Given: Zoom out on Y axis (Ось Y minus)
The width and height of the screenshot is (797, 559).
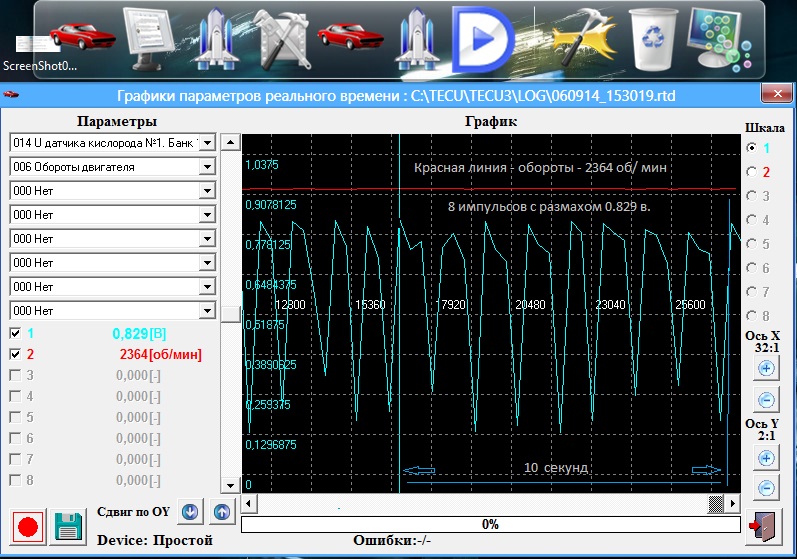Looking at the screenshot, I should [x=766, y=488].
